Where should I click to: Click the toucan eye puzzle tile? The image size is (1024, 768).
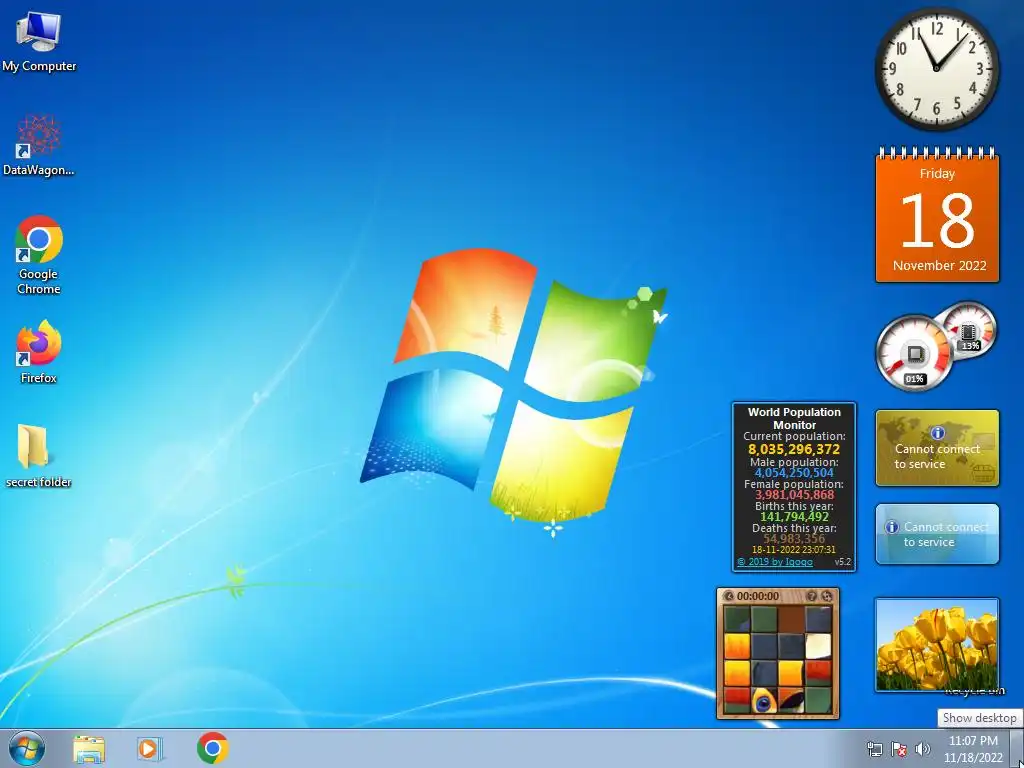764,701
